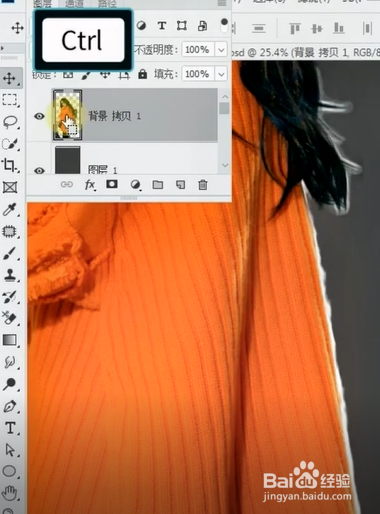Select the Pen tool
Image resolution: width=380 pixels, height=514 pixels.
tap(9, 406)
